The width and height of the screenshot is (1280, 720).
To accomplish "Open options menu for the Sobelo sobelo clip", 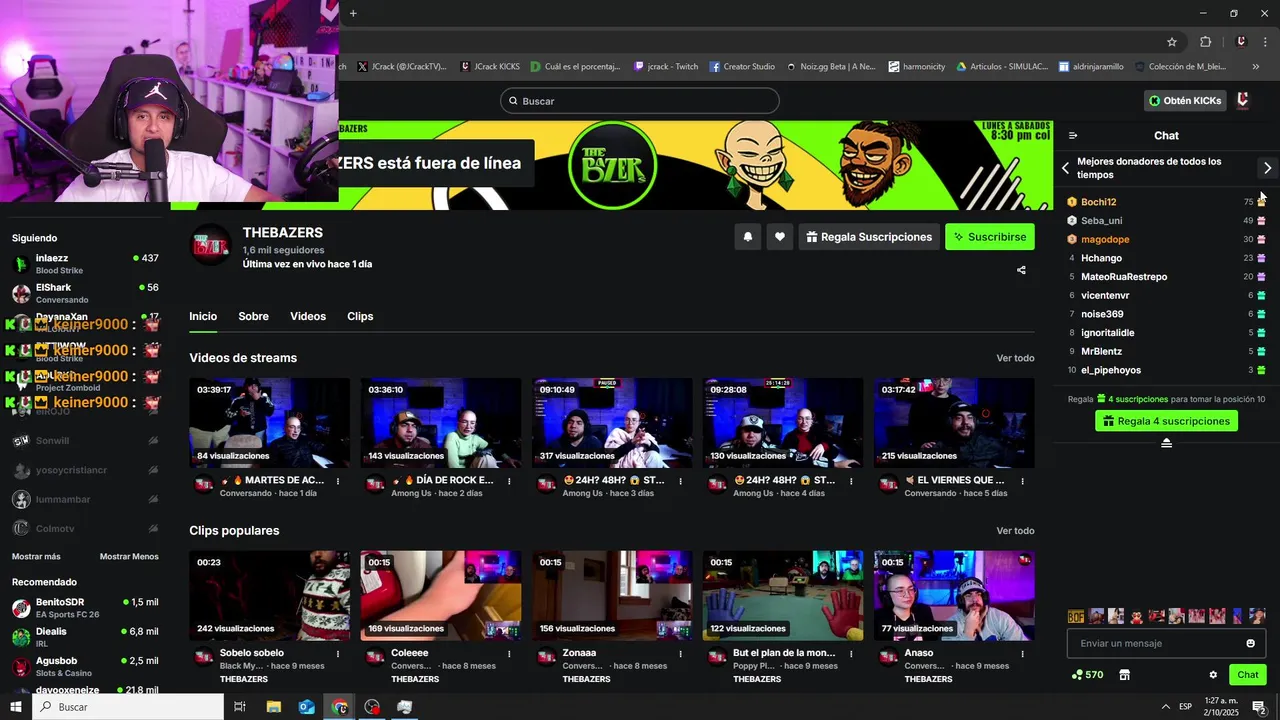I will (338, 654).
